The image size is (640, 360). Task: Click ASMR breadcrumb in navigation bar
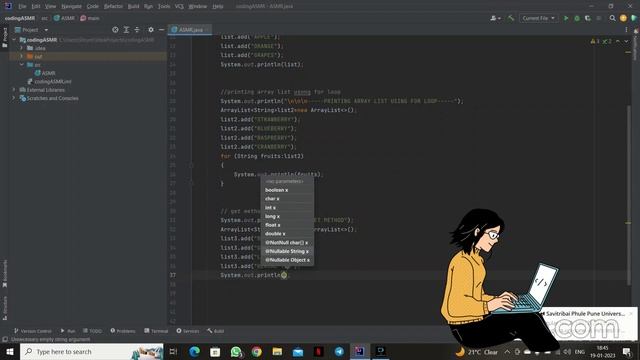64,18
